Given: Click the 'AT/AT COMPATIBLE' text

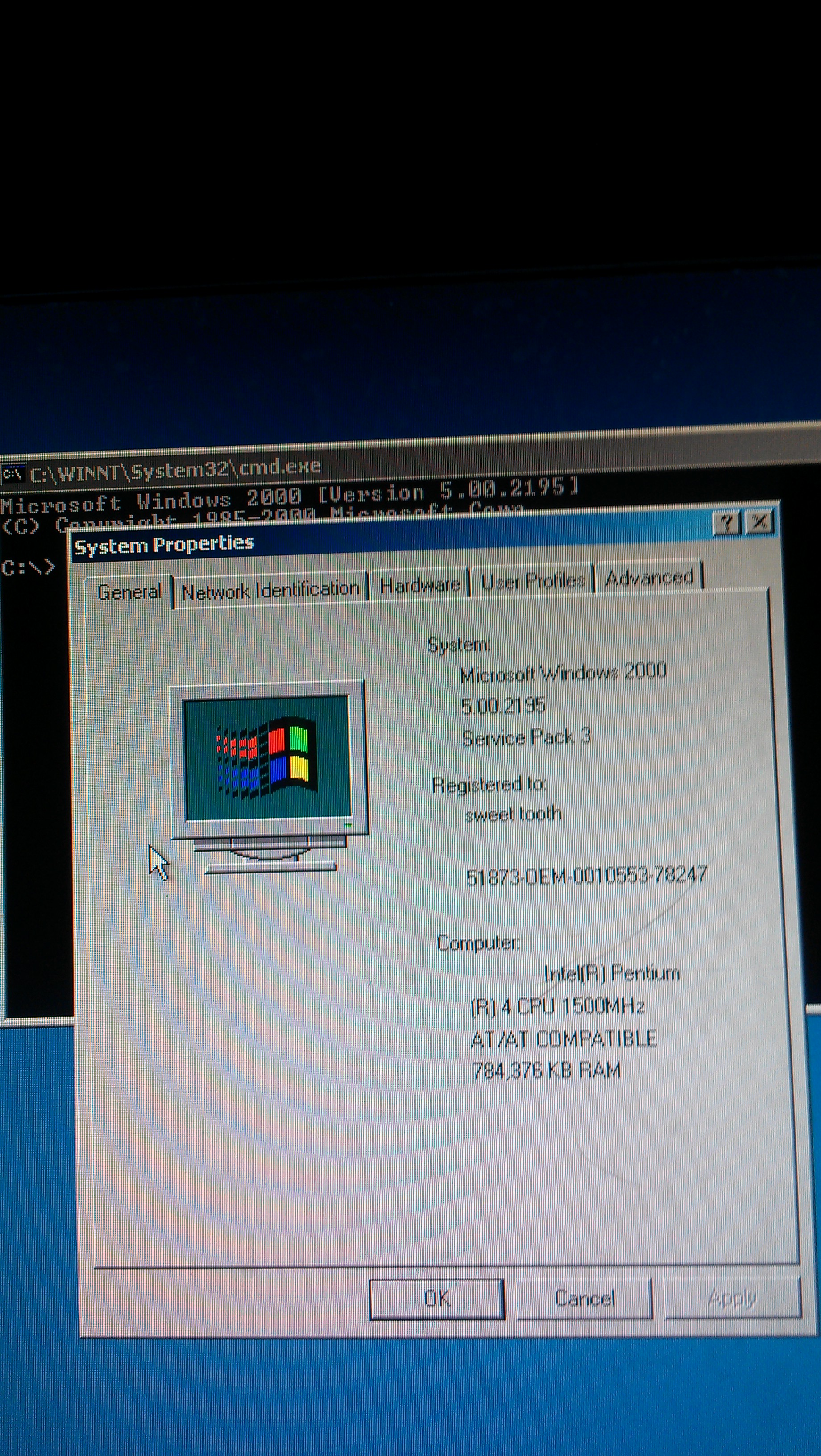Looking at the screenshot, I should coord(564,1038).
